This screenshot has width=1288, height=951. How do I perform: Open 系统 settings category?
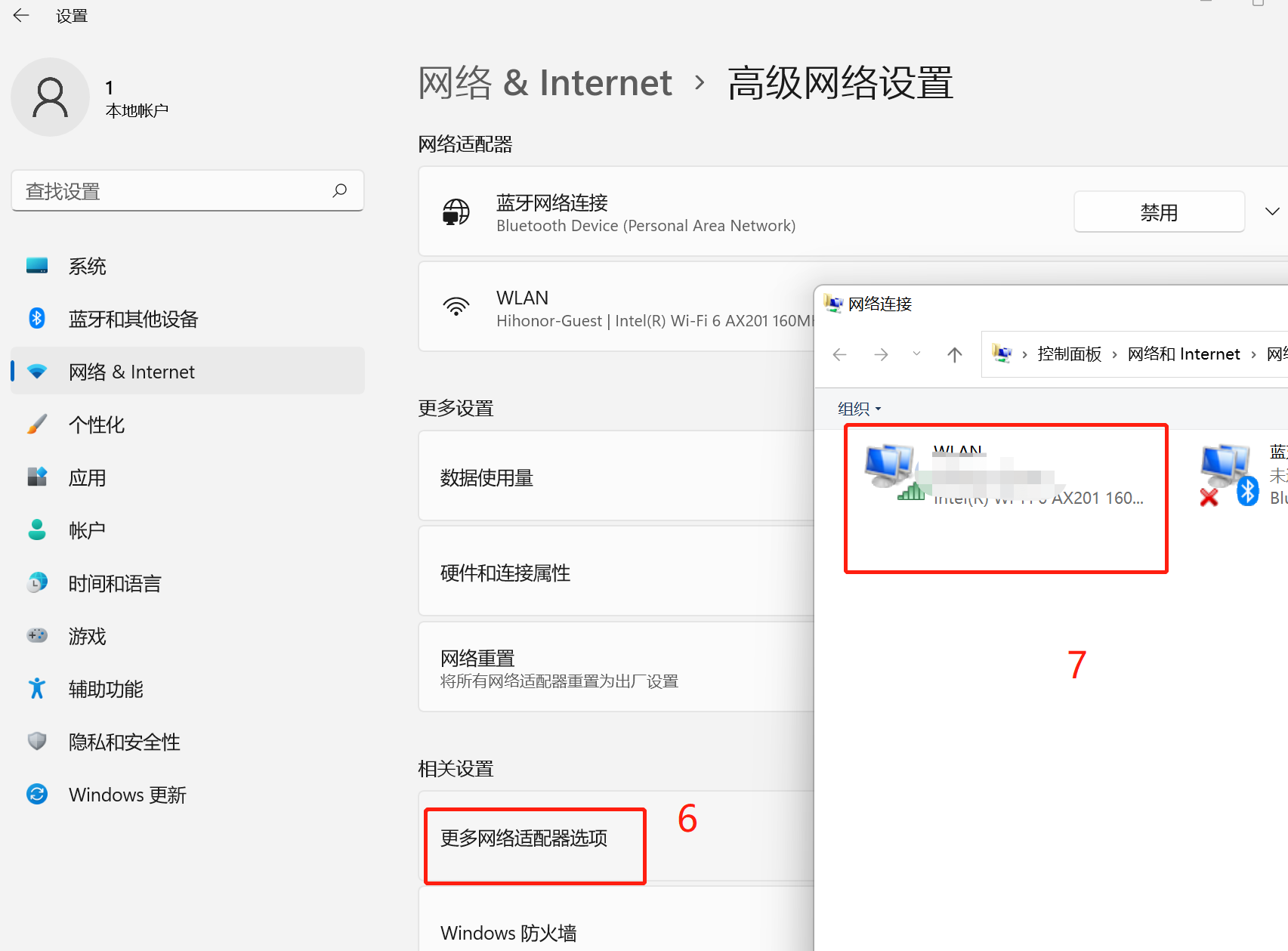click(88, 266)
